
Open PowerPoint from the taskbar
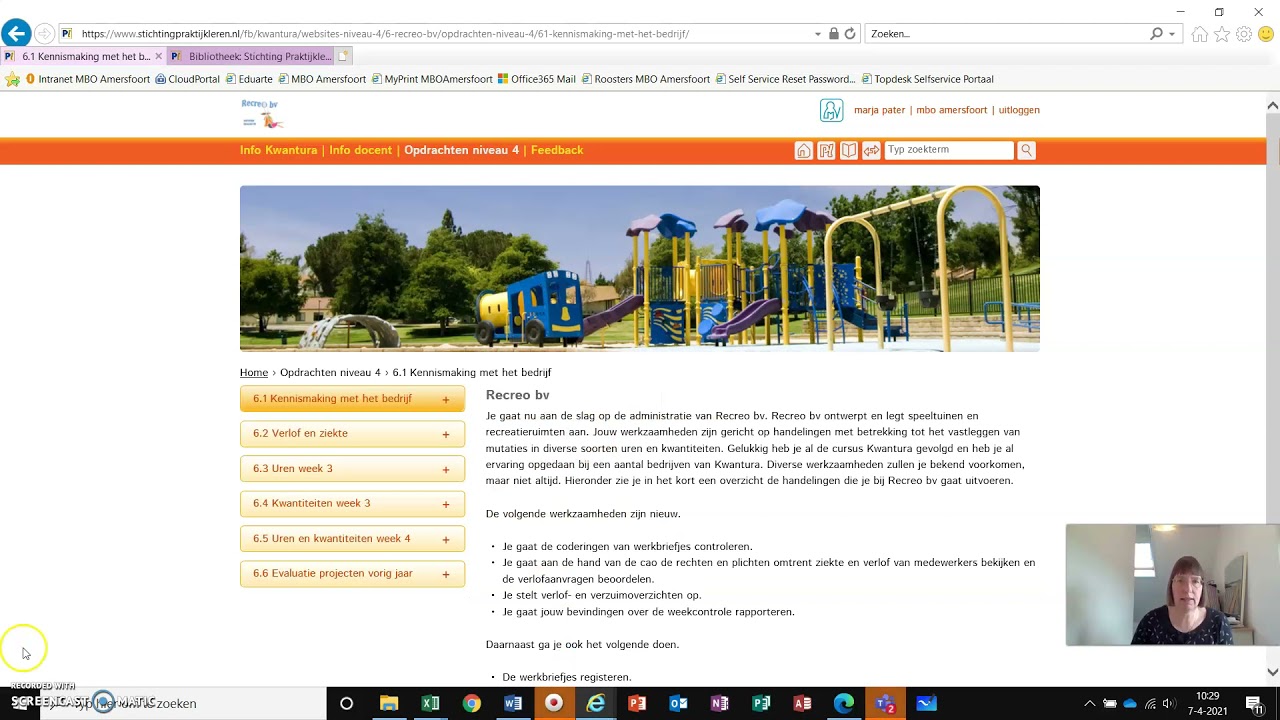pyautogui.click(x=637, y=703)
